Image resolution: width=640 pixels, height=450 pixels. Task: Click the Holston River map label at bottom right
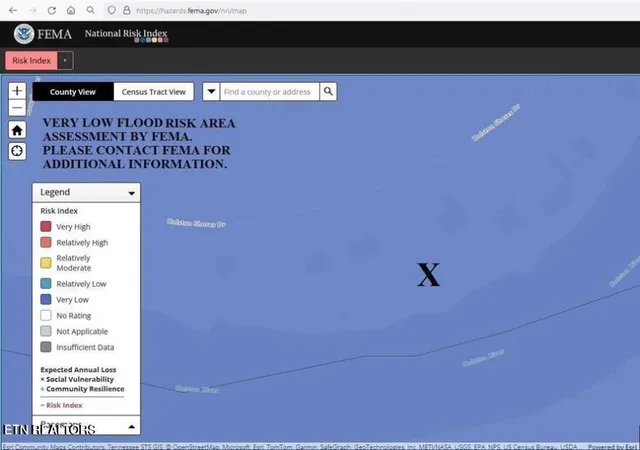[x=483, y=358]
